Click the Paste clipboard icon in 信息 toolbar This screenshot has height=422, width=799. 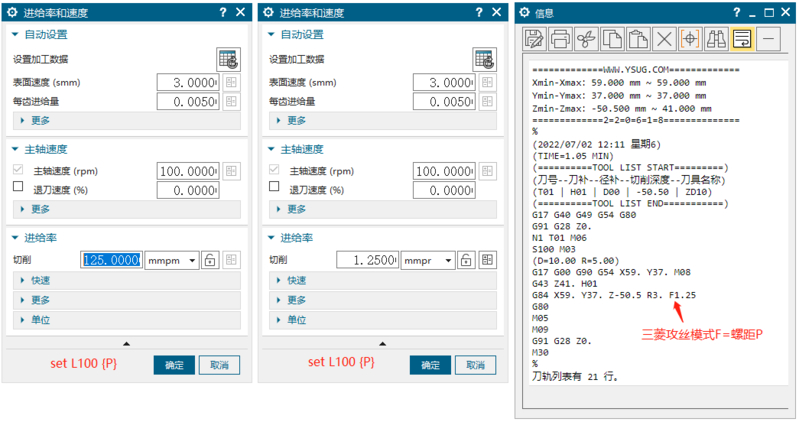(638, 39)
